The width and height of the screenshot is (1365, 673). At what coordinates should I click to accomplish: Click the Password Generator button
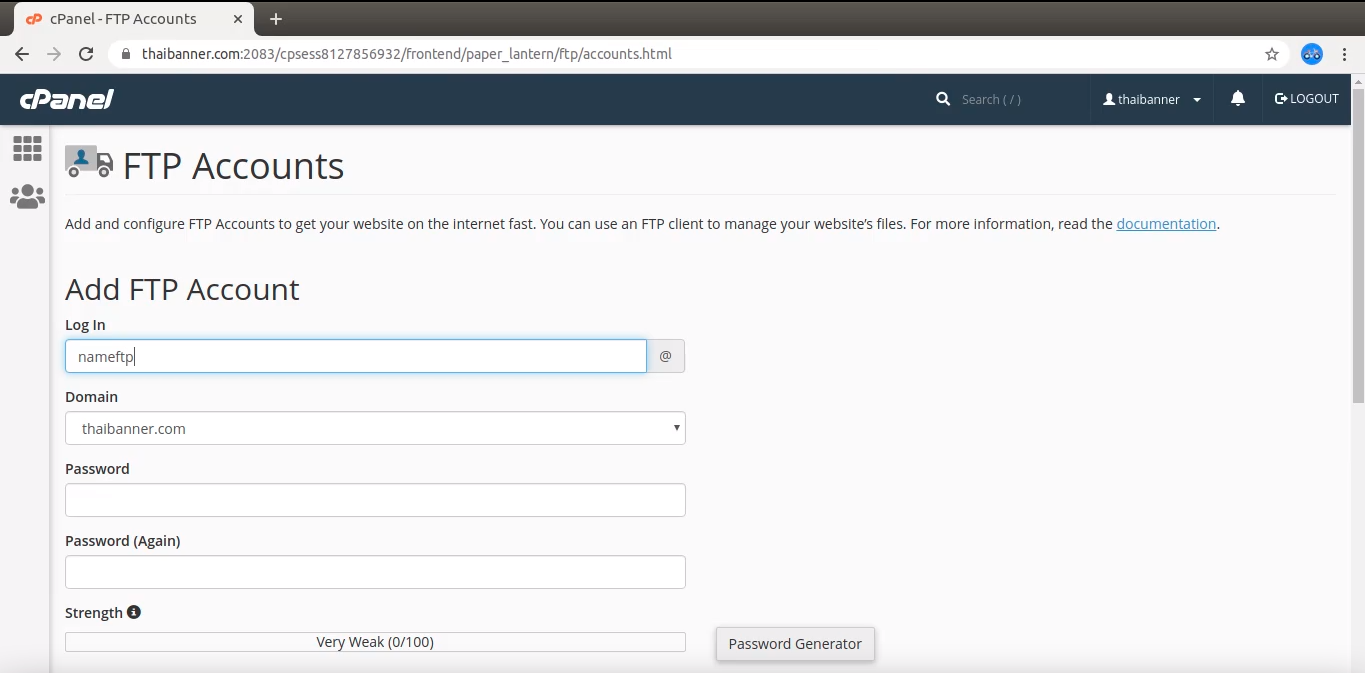(x=795, y=644)
